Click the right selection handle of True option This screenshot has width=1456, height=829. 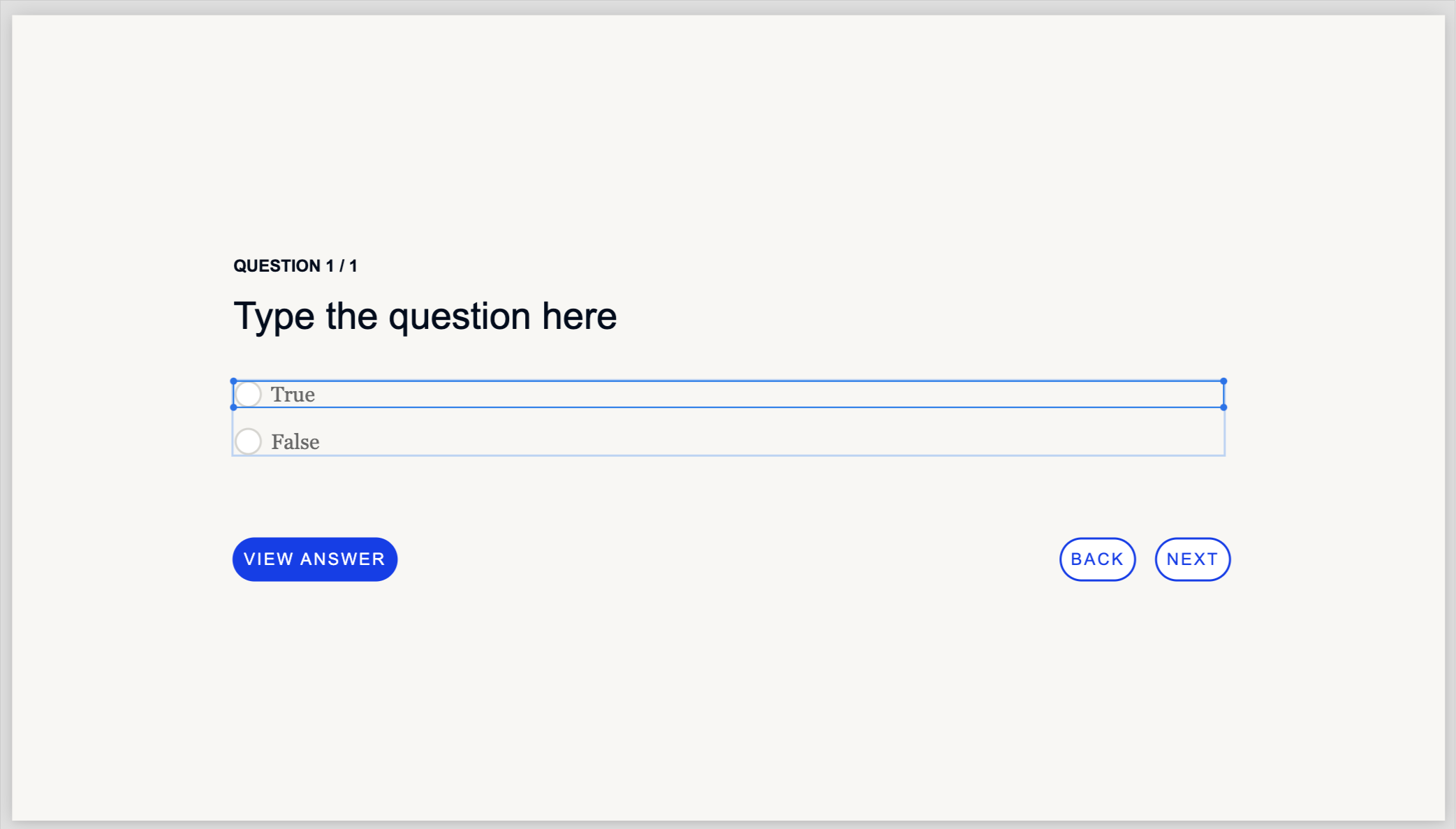point(1223,381)
